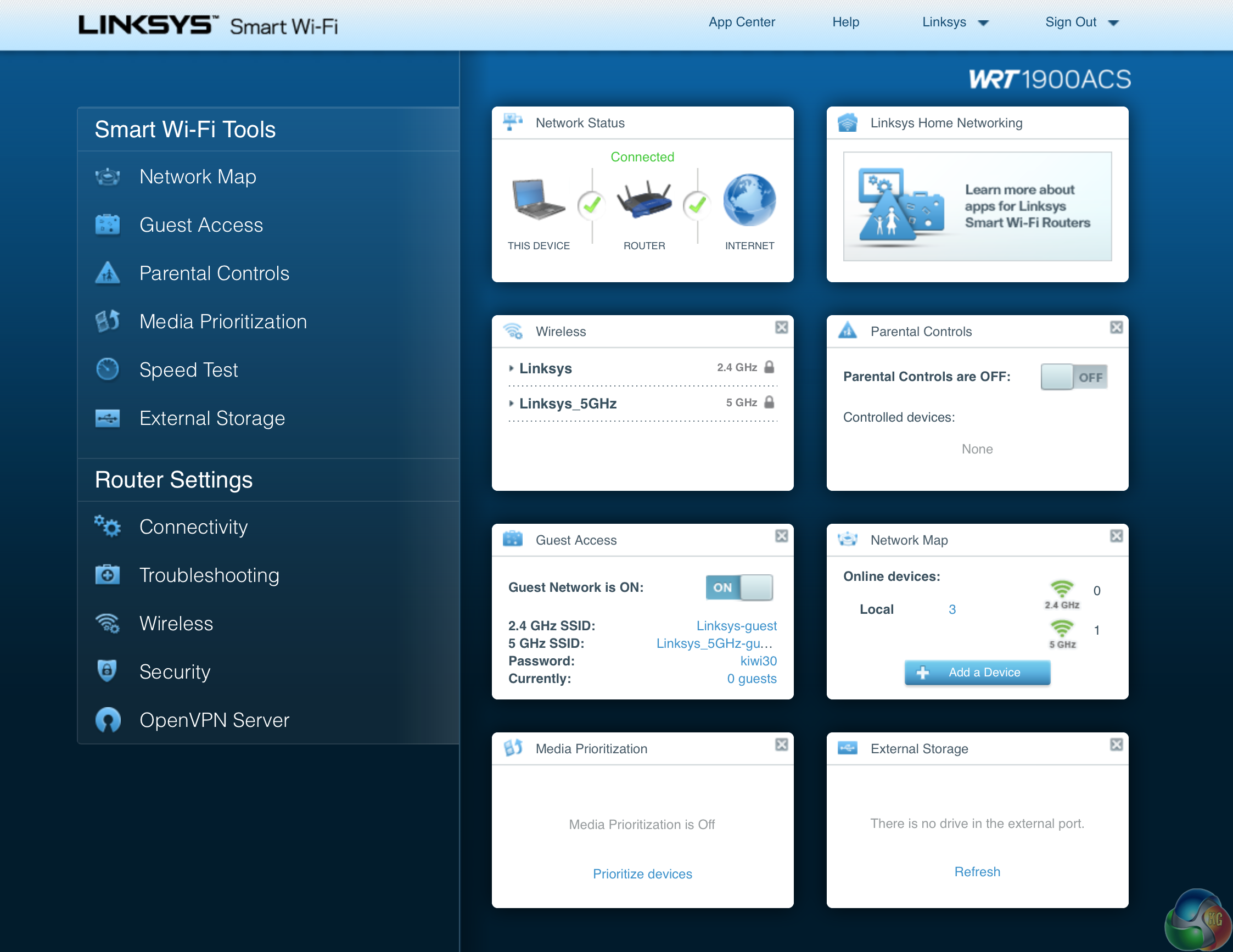The width and height of the screenshot is (1233, 952).
Task: Toggle the Parental Controls OFF switch
Action: [x=1073, y=377]
